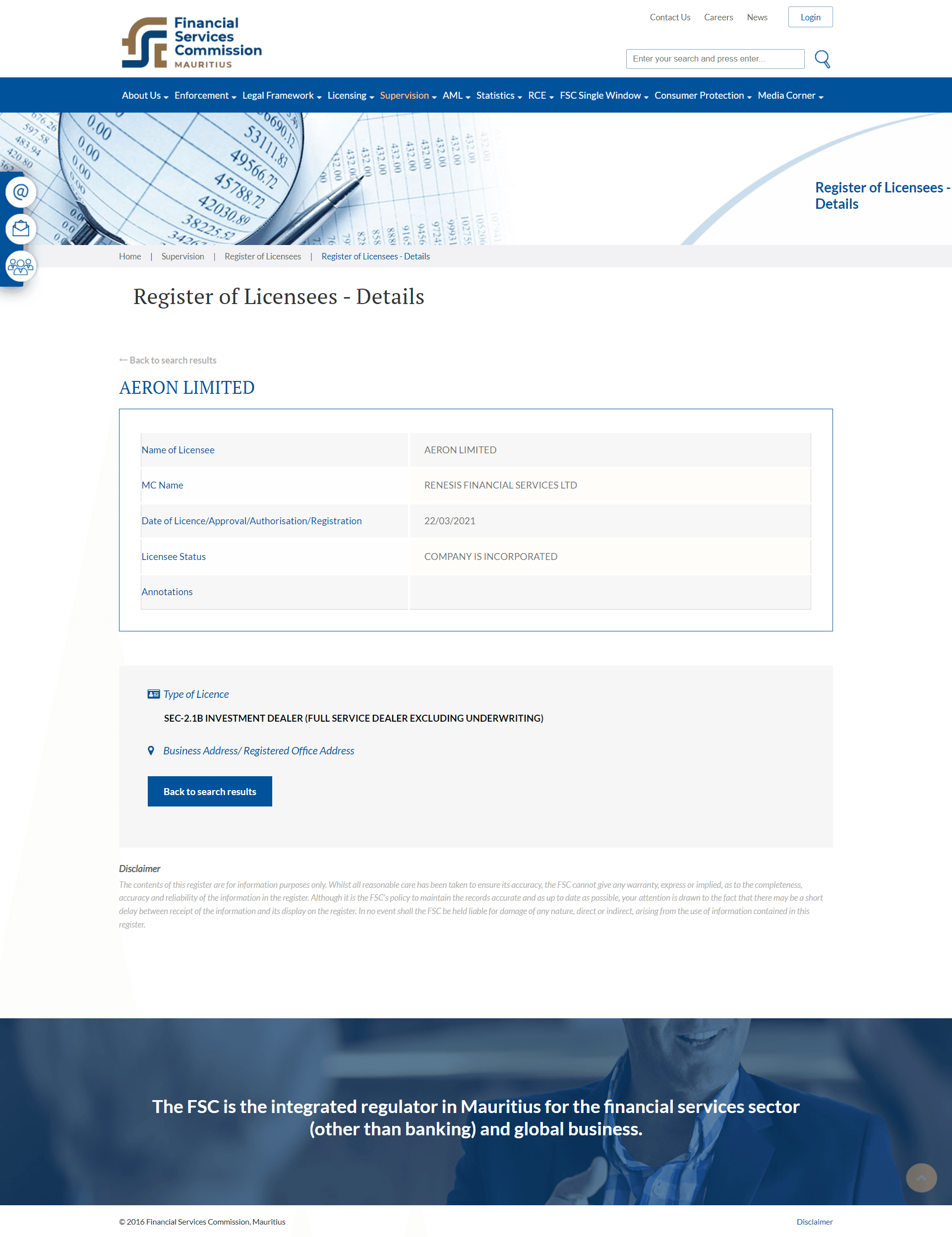Open the Media Corner menu
Screen dimensions: 952x1237
coord(790,95)
